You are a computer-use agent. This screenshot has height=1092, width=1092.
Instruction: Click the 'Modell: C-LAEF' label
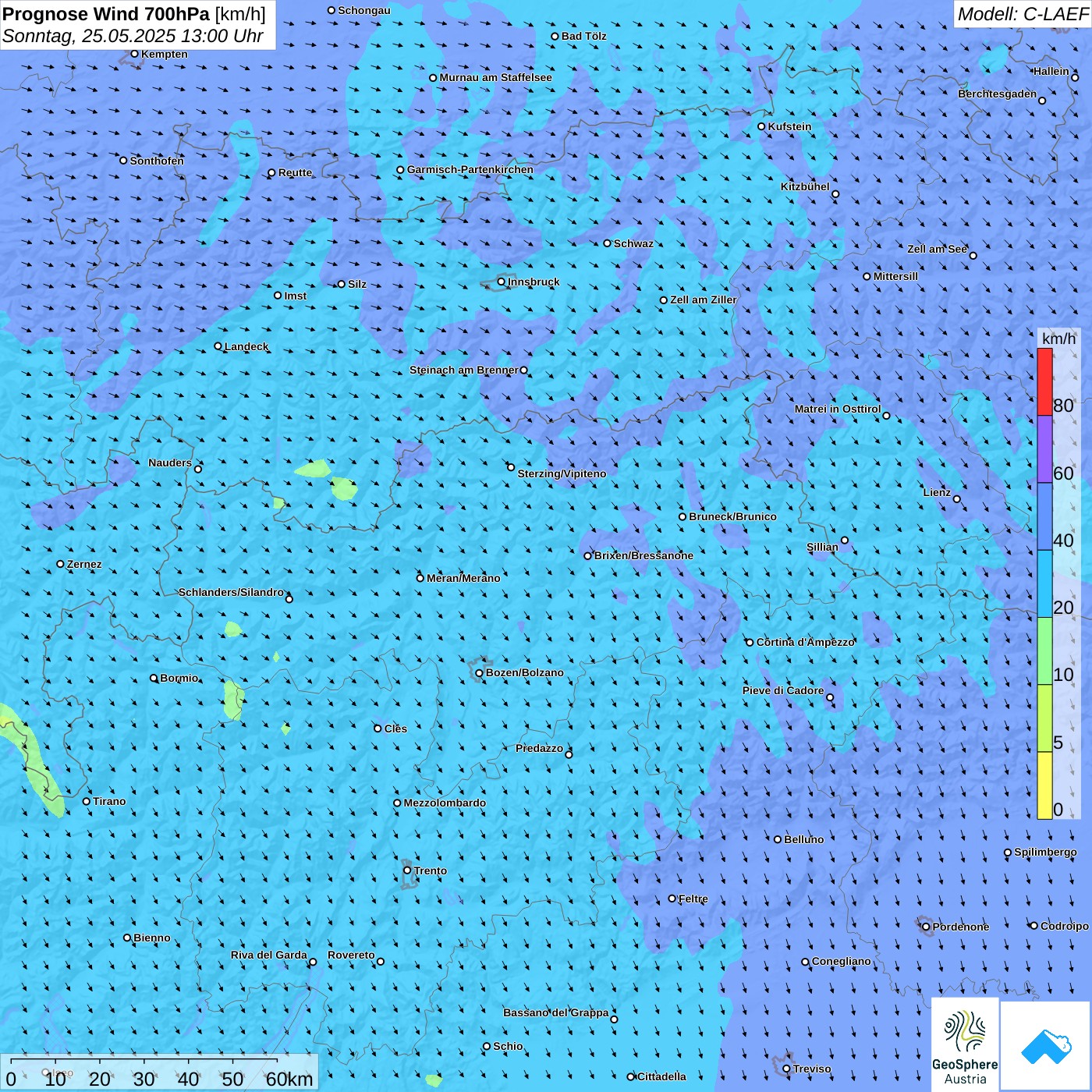coord(1023,14)
